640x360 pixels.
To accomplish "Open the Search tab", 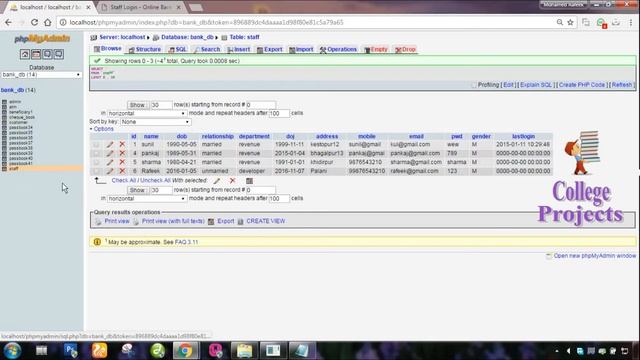I will pos(207,49).
